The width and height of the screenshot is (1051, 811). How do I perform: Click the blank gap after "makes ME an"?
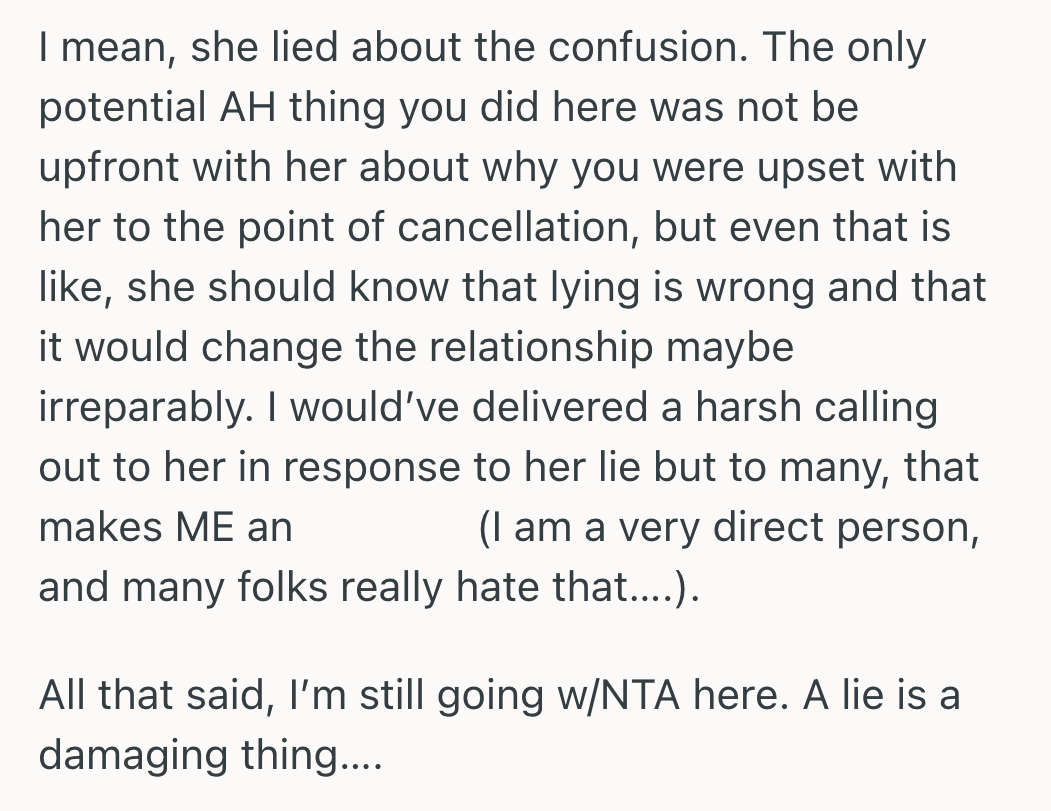(385, 527)
